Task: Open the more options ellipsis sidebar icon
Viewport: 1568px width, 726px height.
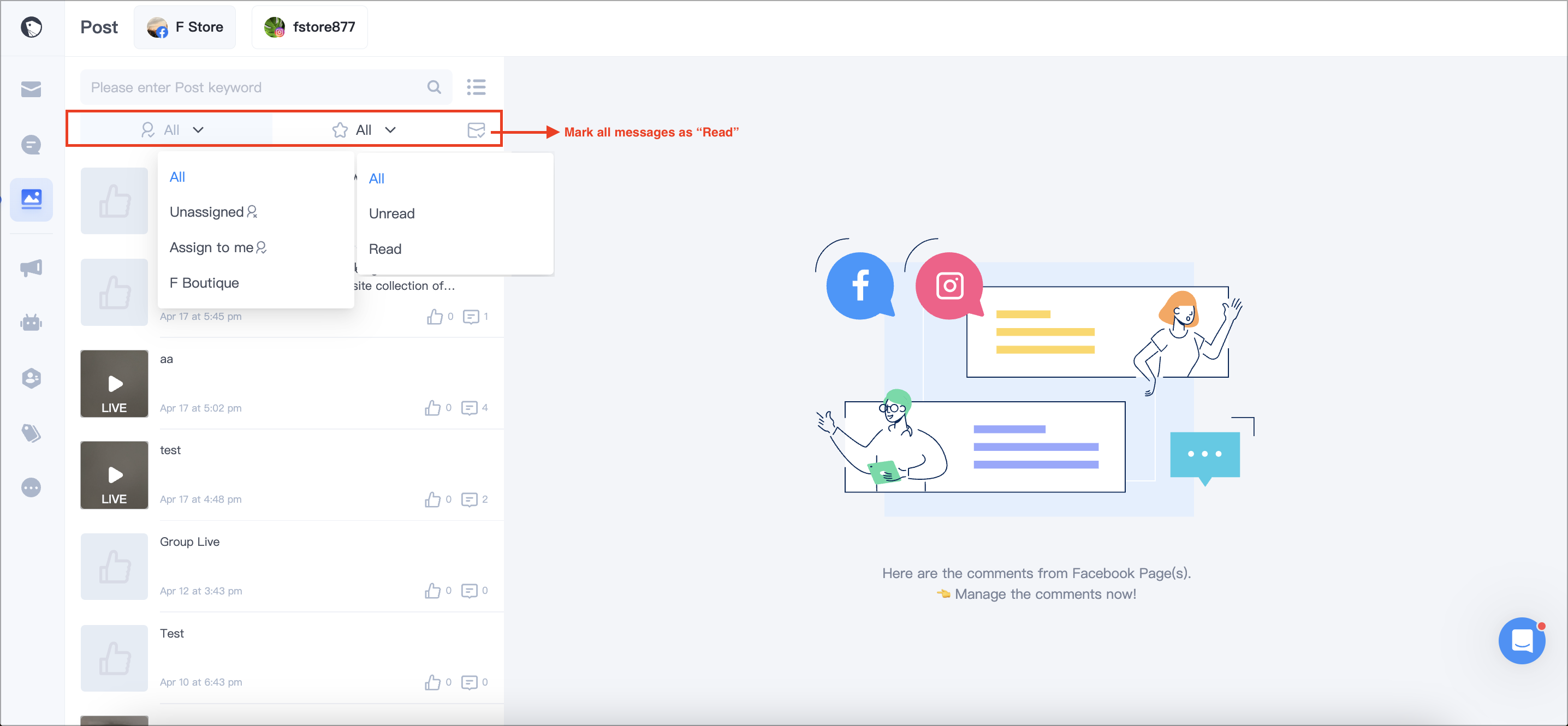Action: [x=31, y=487]
